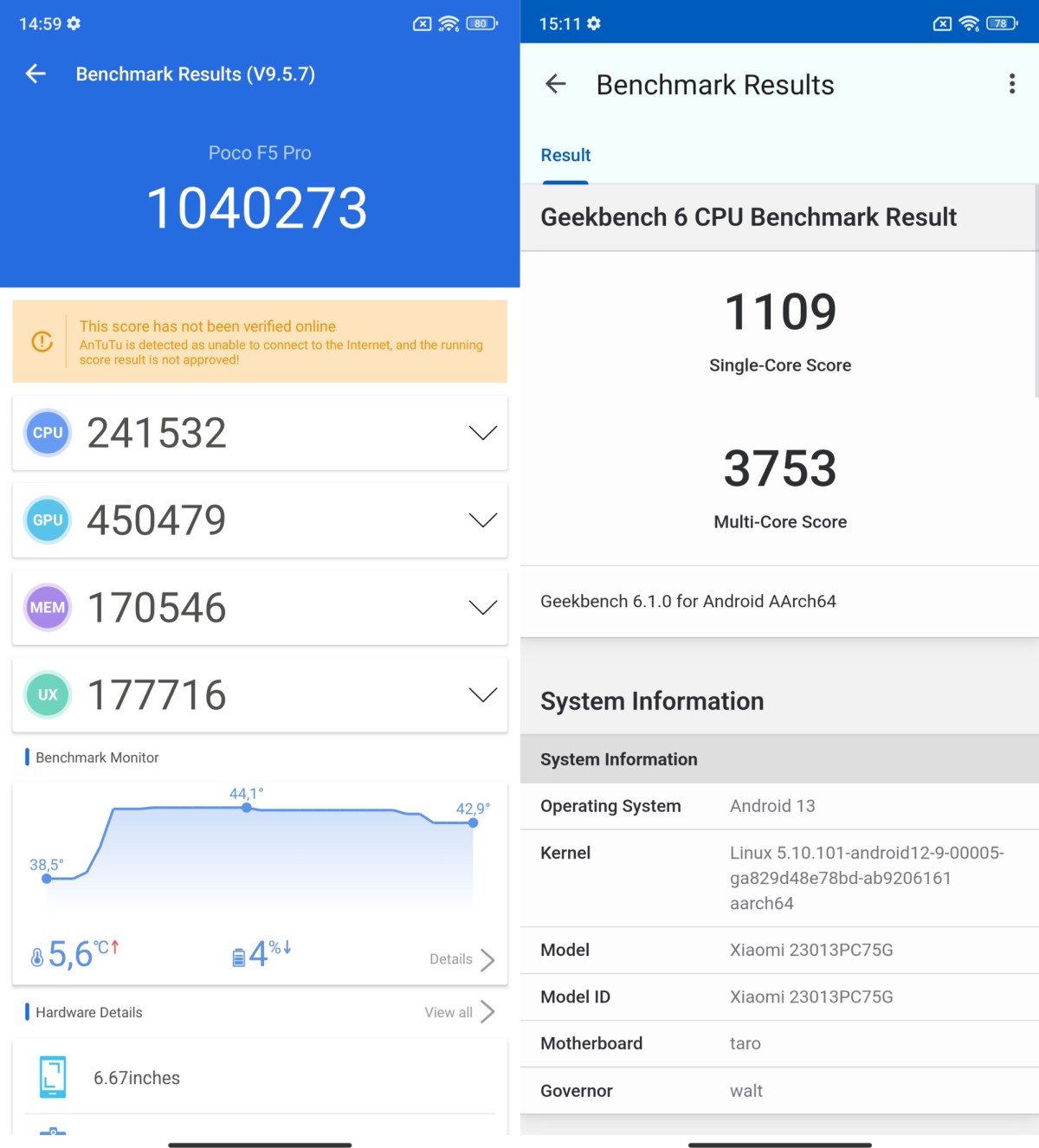Tap the GPU score badge icon
Image resolution: width=1039 pixels, height=1148 pixels.
(48, 520)
